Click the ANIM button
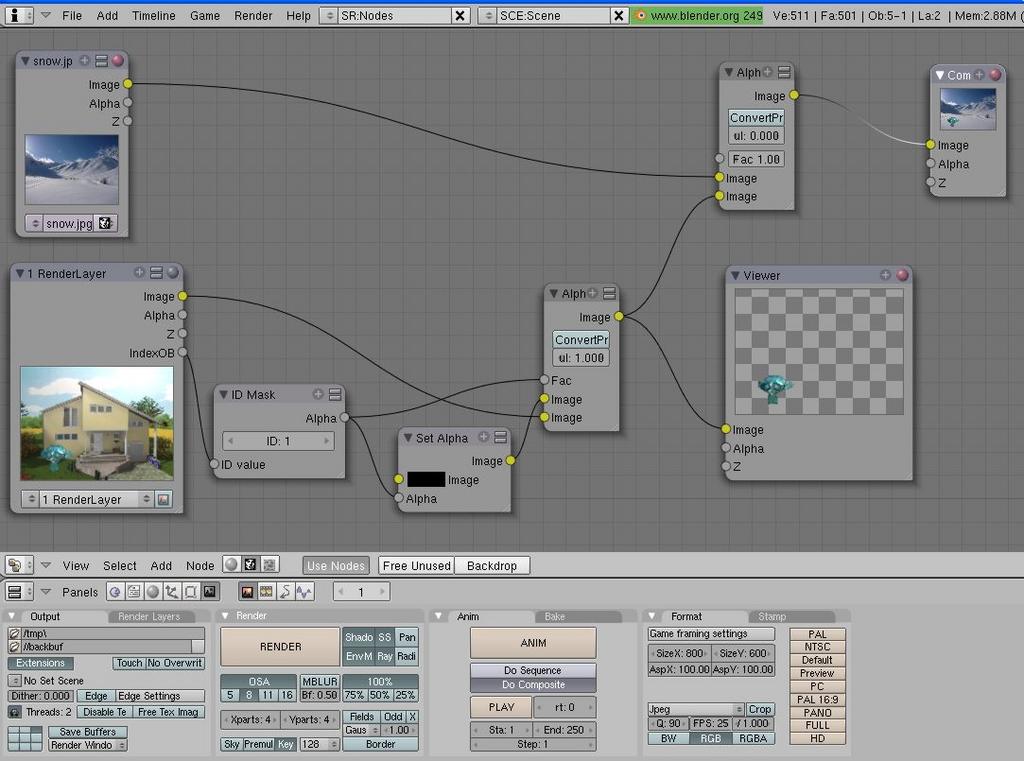Viewport: 1024px width, 761px height. click(x=533, y=643)
